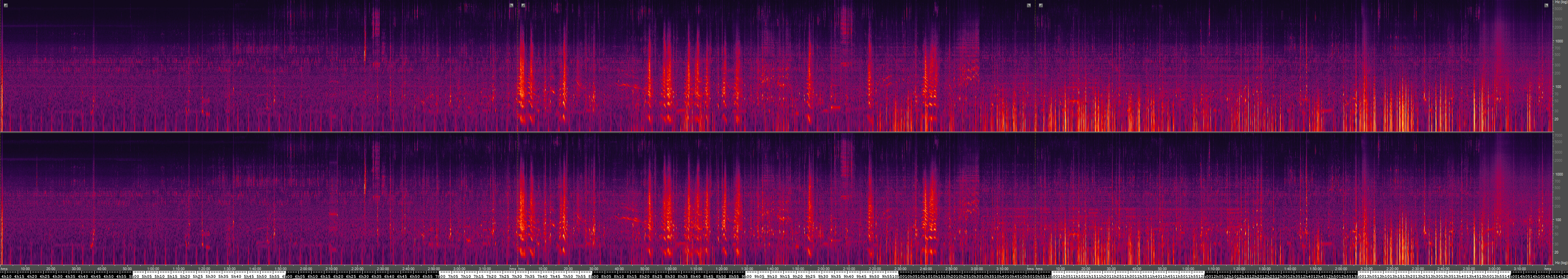Screen dimensions: 1568x279
Task: Click the 100 Hz mark on lower channel scale
Action: coord(1558,220)
